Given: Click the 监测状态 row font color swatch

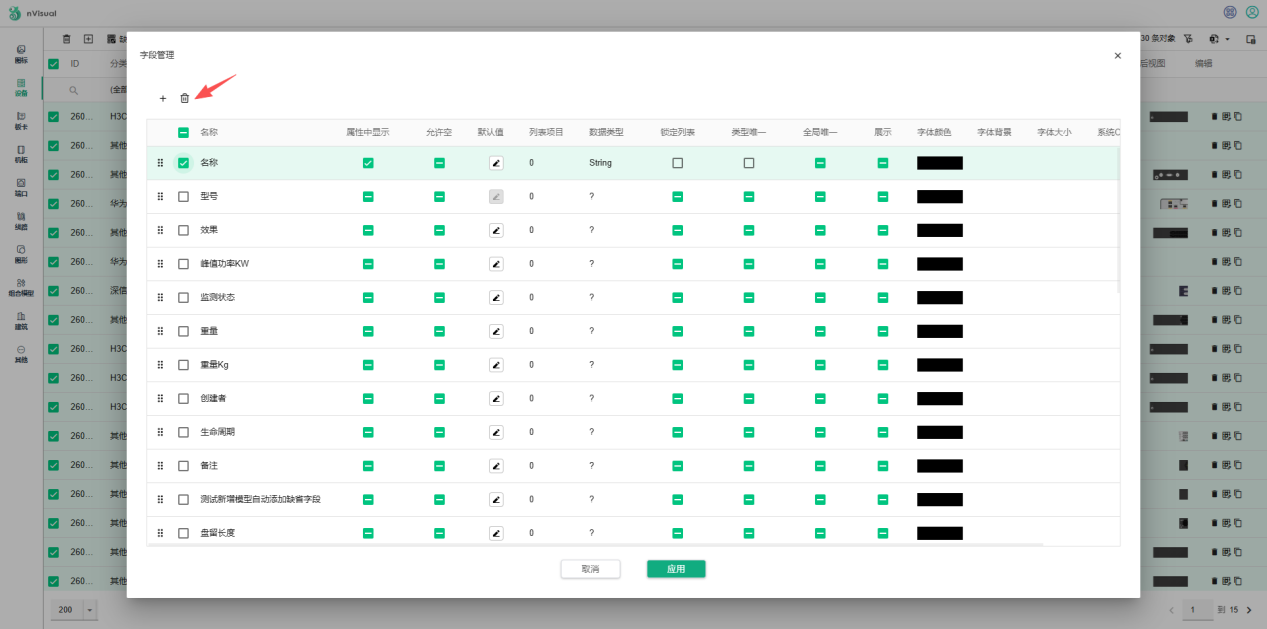Looking at the screenshot, I should coord(940,298).
